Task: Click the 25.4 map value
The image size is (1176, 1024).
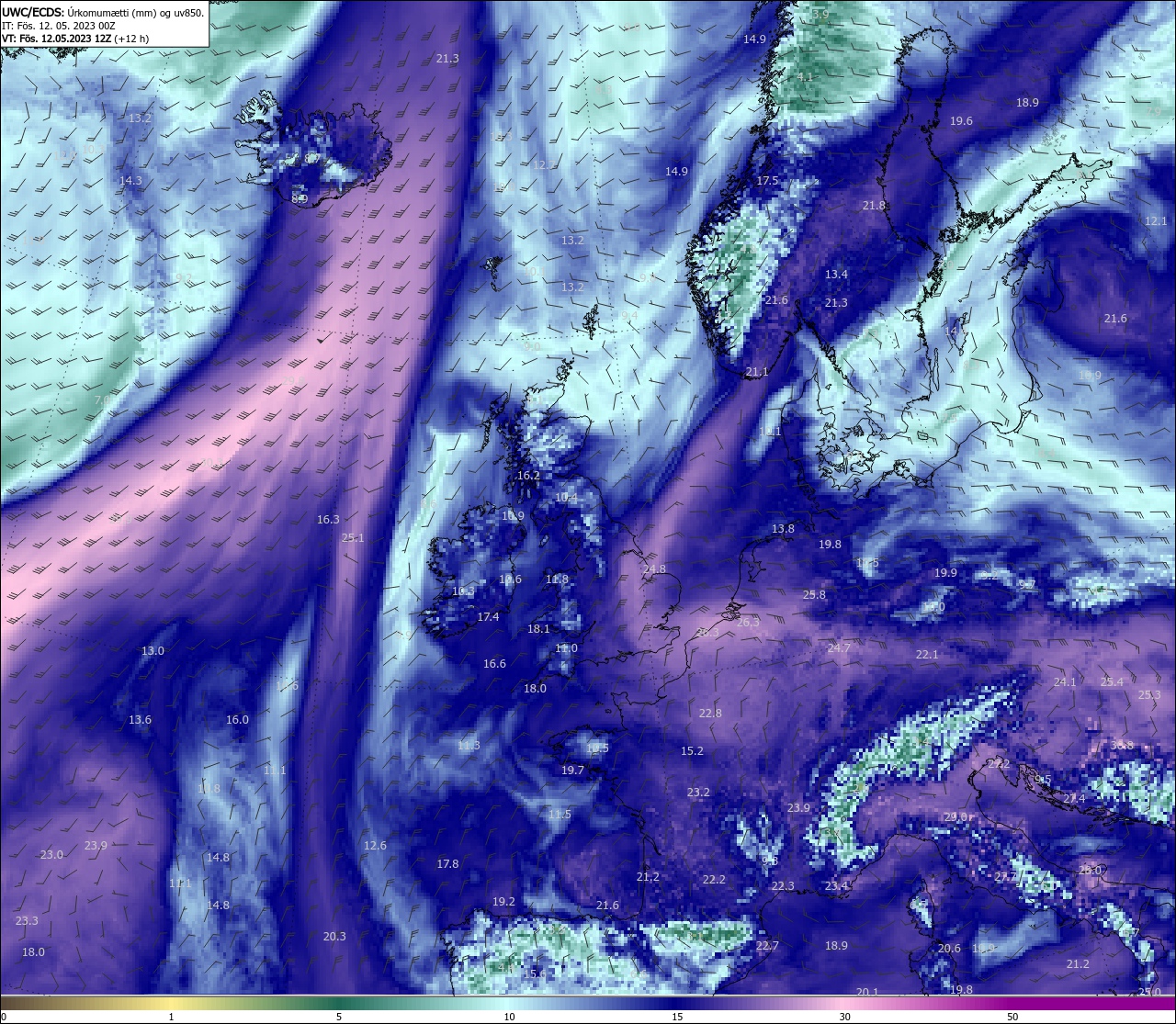Action: (1112, 682)
